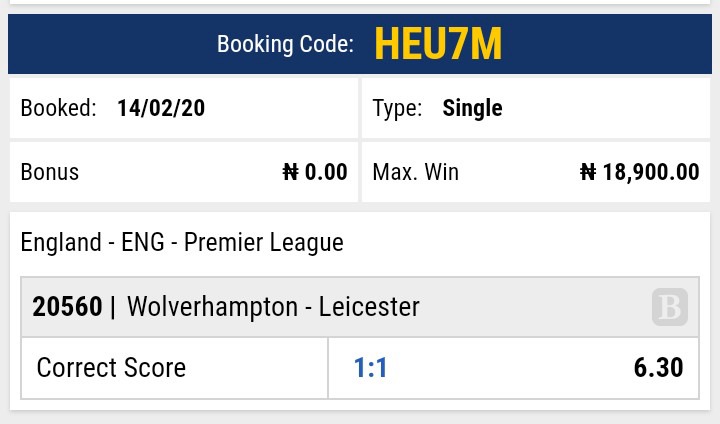The image size is (720, 424).
Task: Click the Booking Code label
Action: (x=285, y=45)
